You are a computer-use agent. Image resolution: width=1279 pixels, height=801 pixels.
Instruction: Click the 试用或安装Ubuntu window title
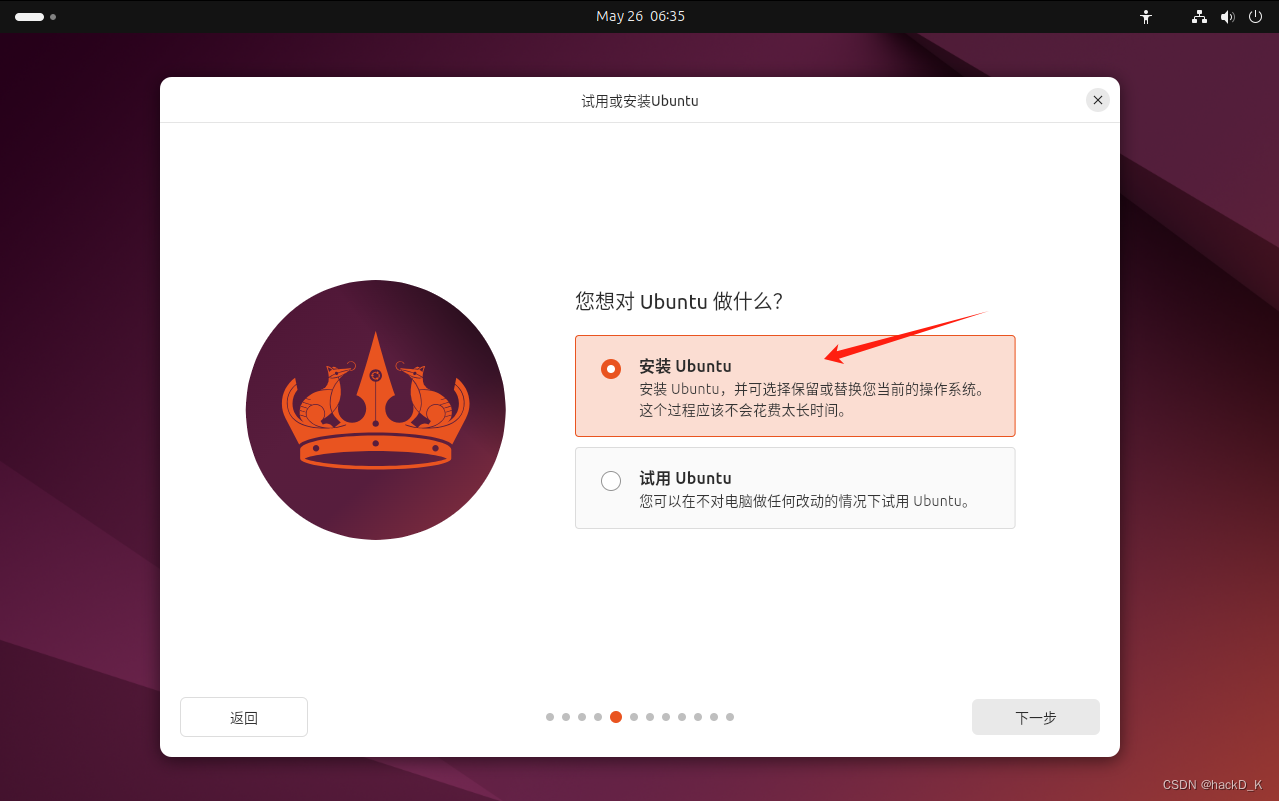point(640,101)
